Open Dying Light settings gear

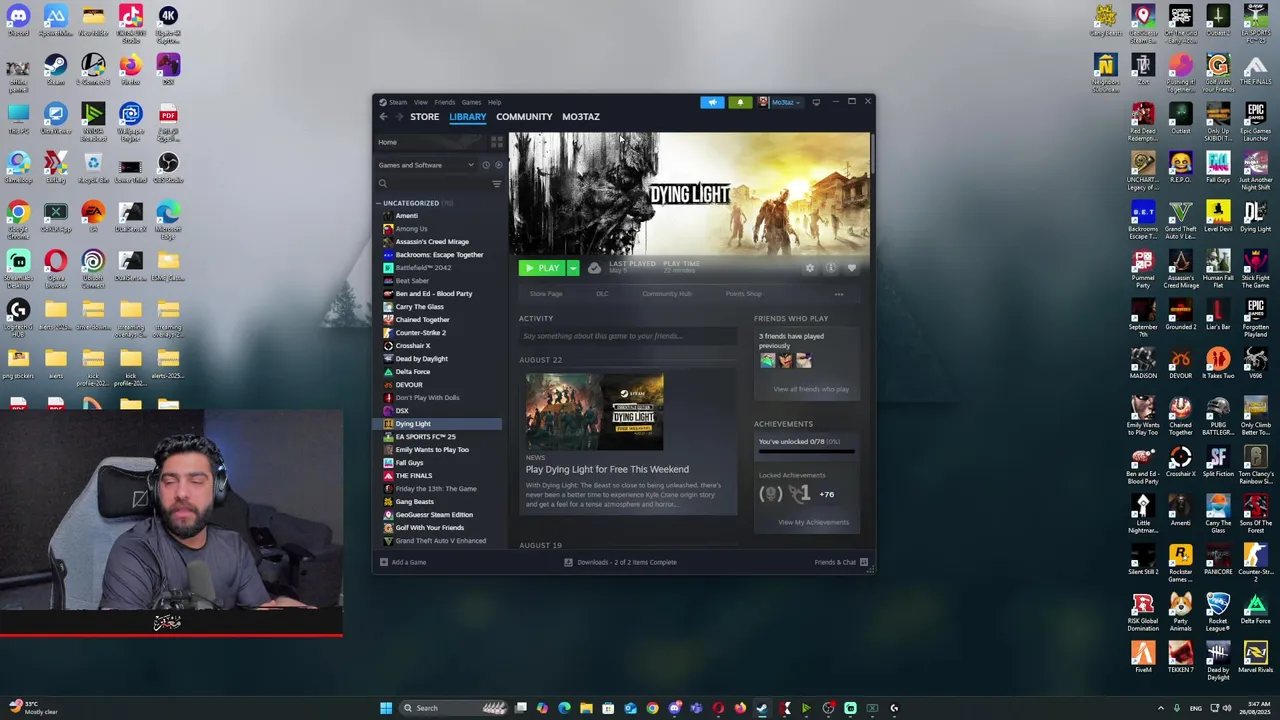[x=810, y=268]
